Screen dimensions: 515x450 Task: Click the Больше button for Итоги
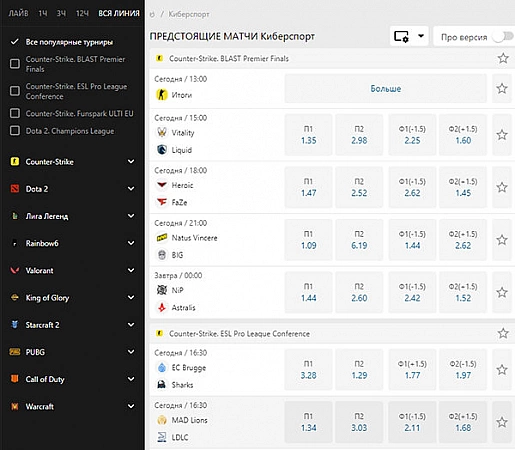(385, 89)
